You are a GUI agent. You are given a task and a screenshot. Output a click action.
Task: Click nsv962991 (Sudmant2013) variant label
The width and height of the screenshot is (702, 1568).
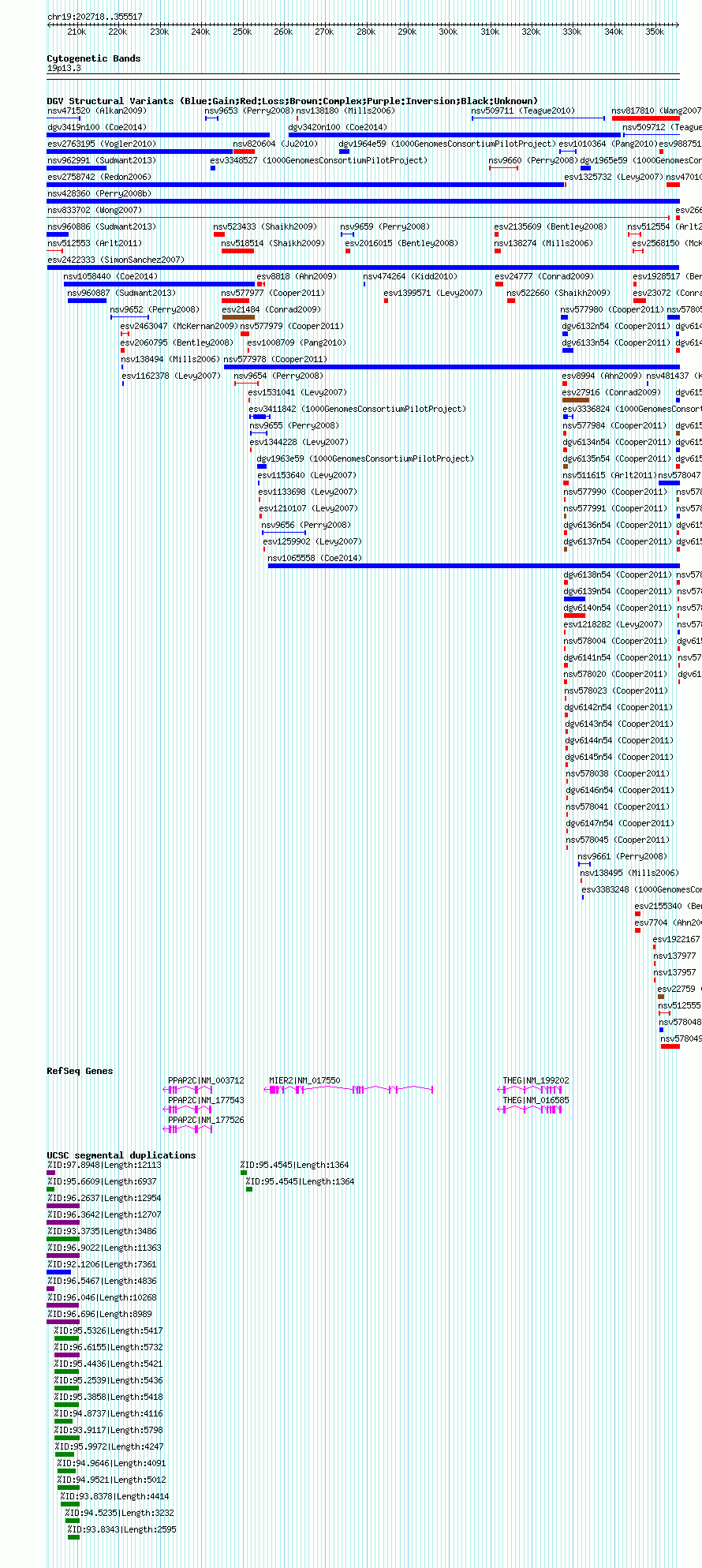(x=102, y=160)
